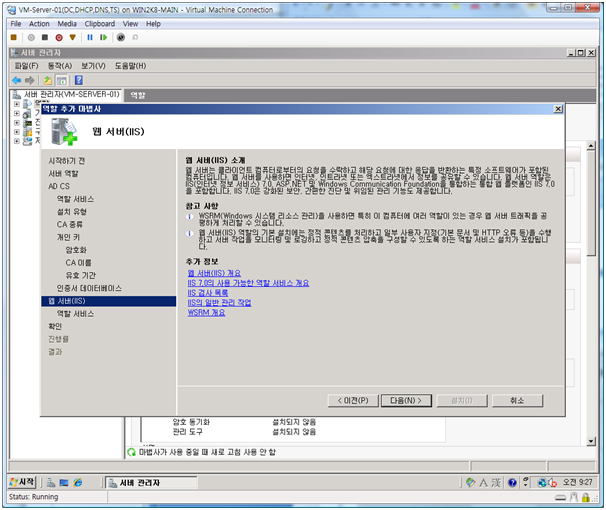The image size is (606, 510).
Task: Open the IIS 검사 목록 link
Action: (x=208, y=293)
